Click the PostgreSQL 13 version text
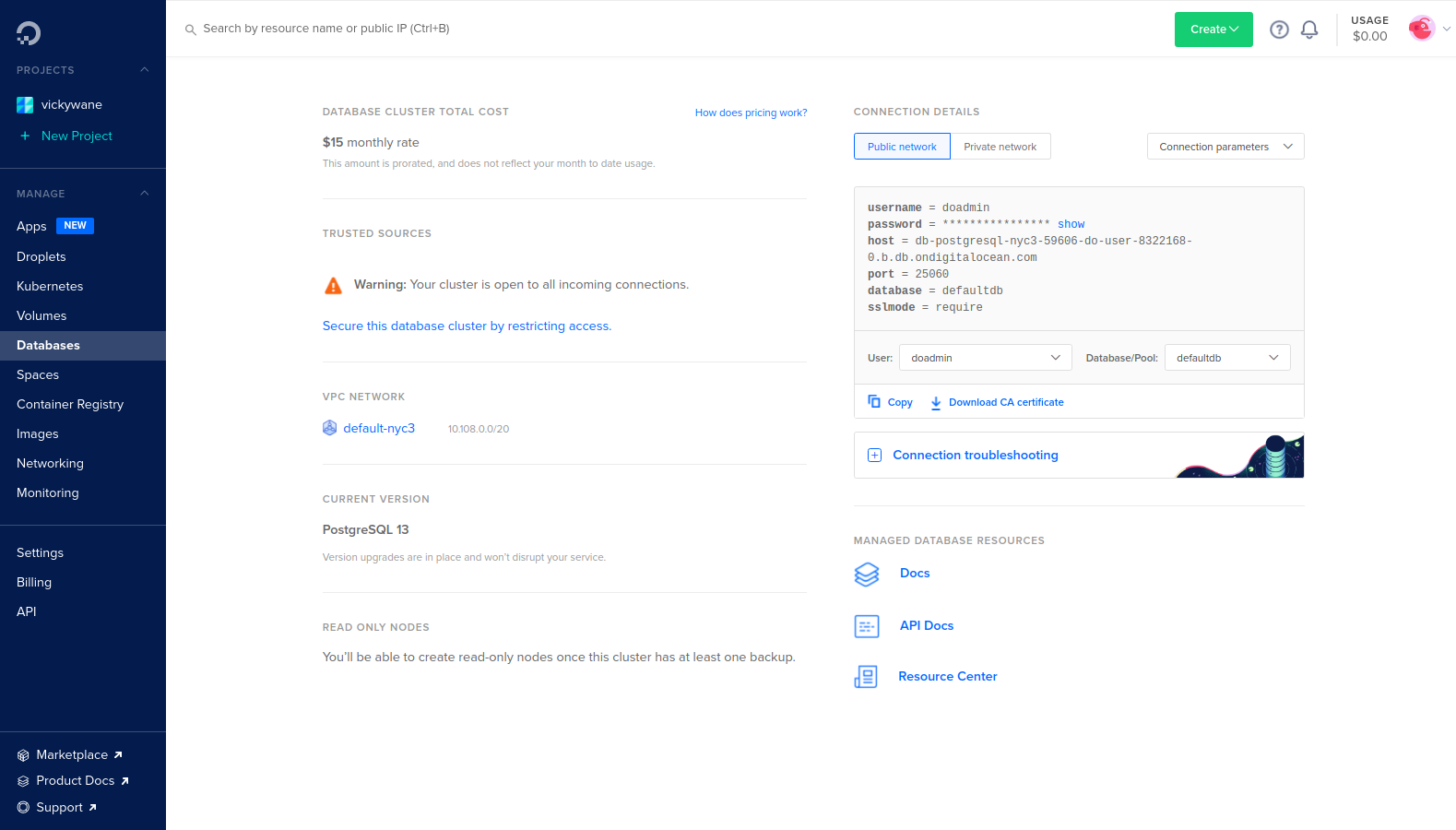This screenshot has height=830, width=1456. (x=365, y=530)
